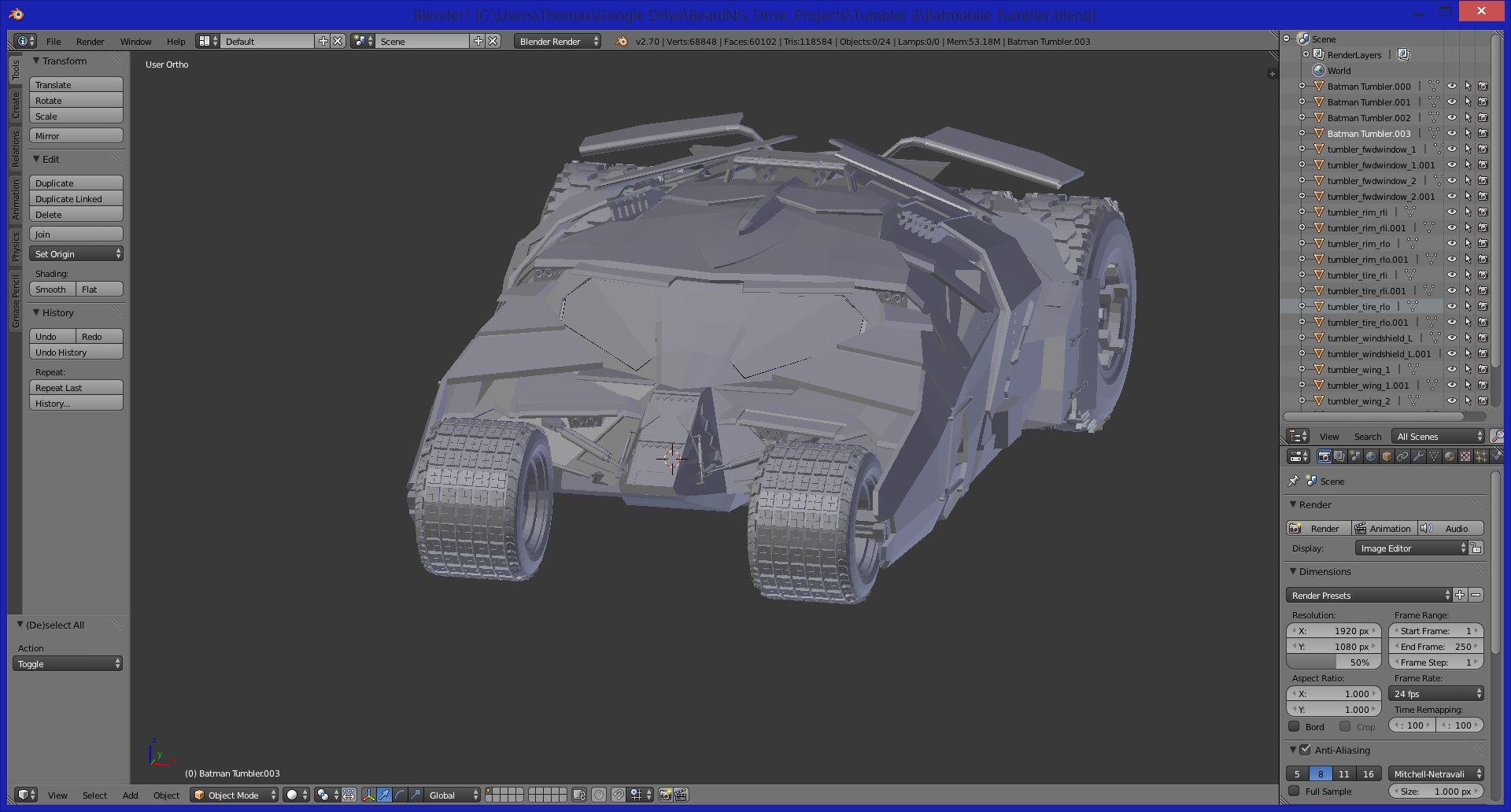Open the Object properties tab cube icon
1511x812 pixels.
pos(1387,456)
